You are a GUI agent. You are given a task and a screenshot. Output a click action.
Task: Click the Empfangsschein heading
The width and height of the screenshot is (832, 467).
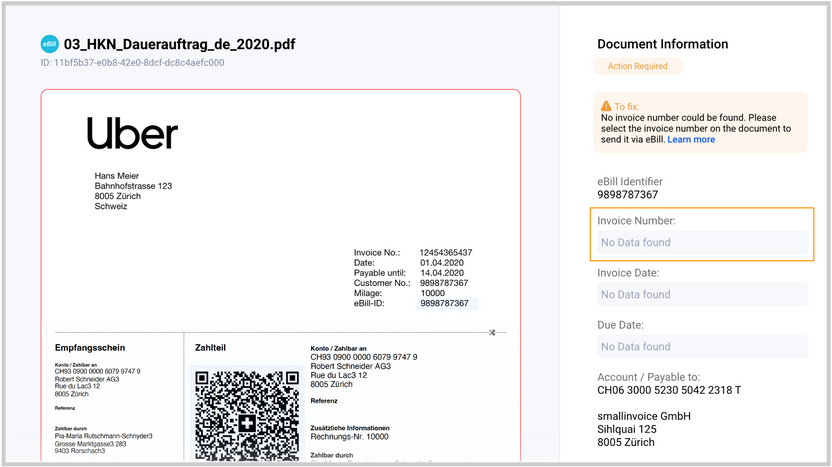(90, 348)
